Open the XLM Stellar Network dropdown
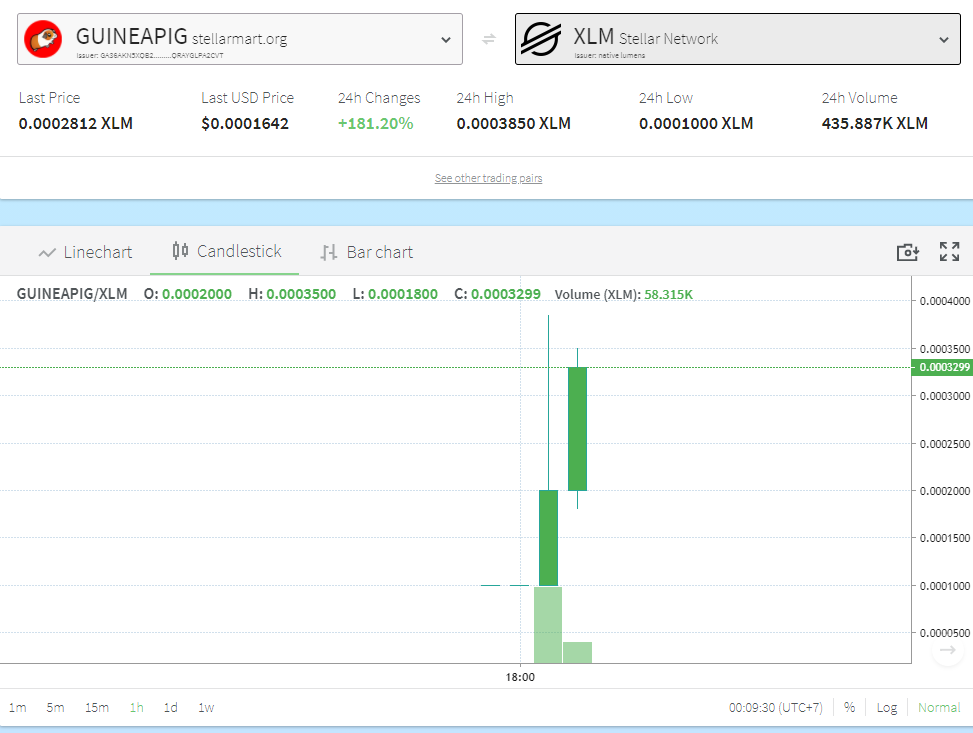 [x=738, y=39]
